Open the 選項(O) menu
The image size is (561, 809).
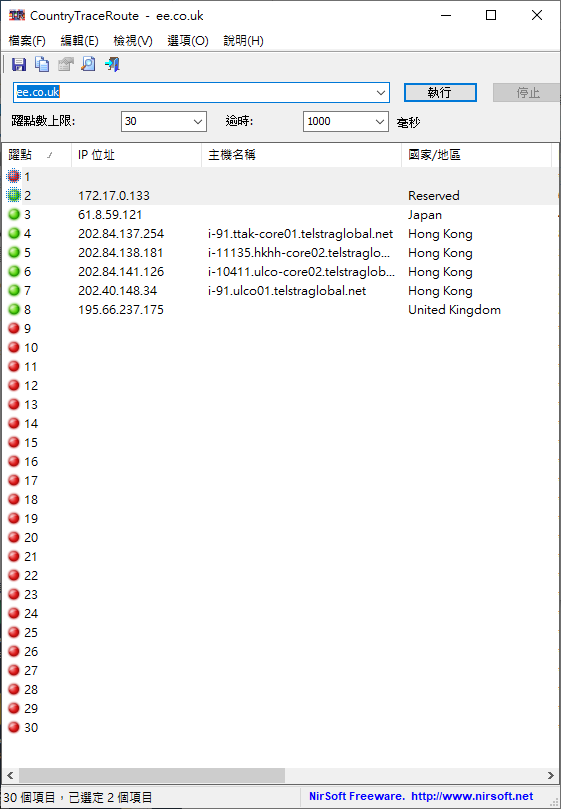click(x=188, y=41)
